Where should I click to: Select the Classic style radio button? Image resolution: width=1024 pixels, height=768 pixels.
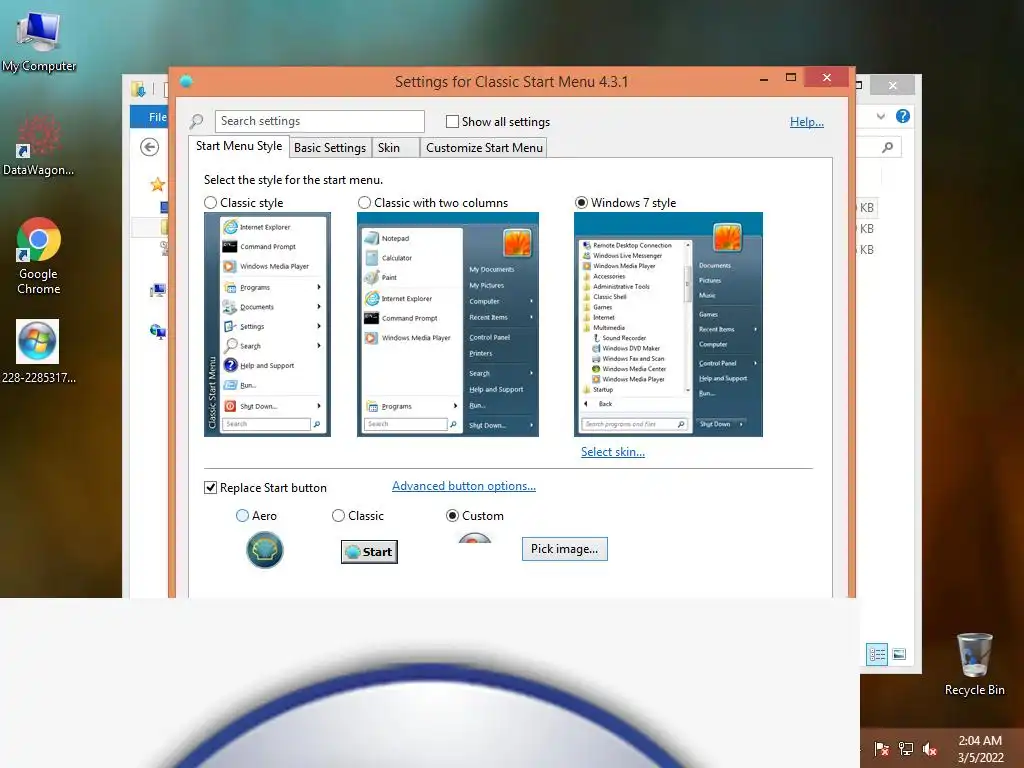pos(210,203)
